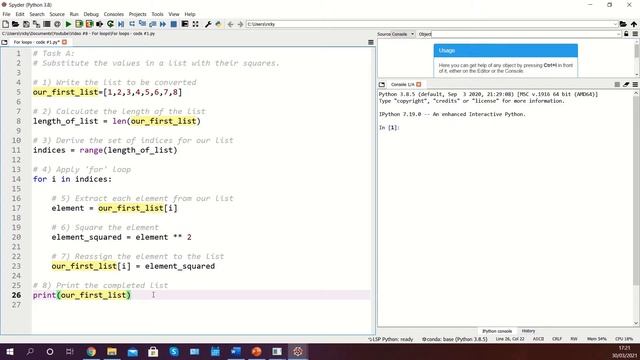Expand the Object combo box arrow

619,34
